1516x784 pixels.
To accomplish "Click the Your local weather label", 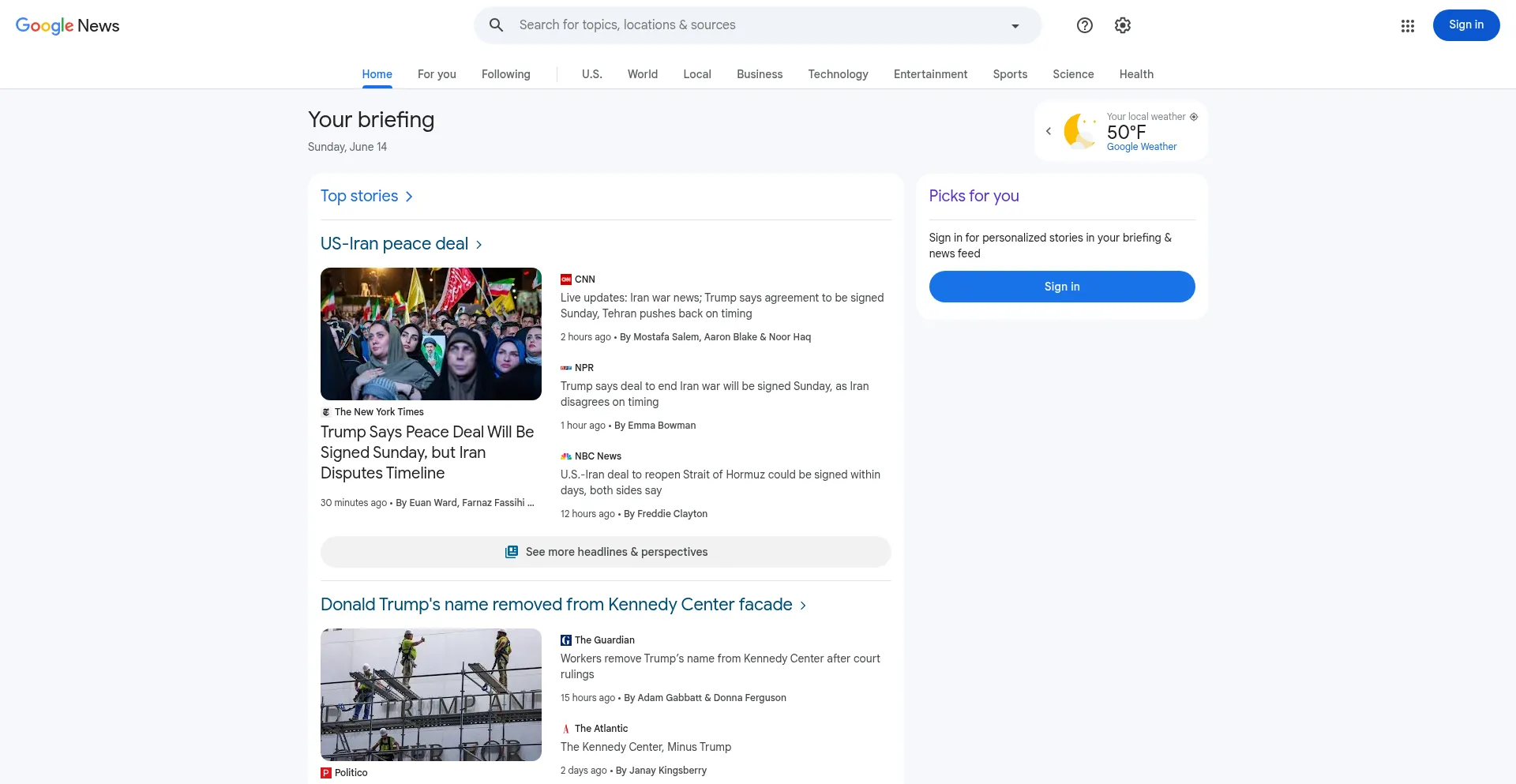I will [x=1146, y=117].
